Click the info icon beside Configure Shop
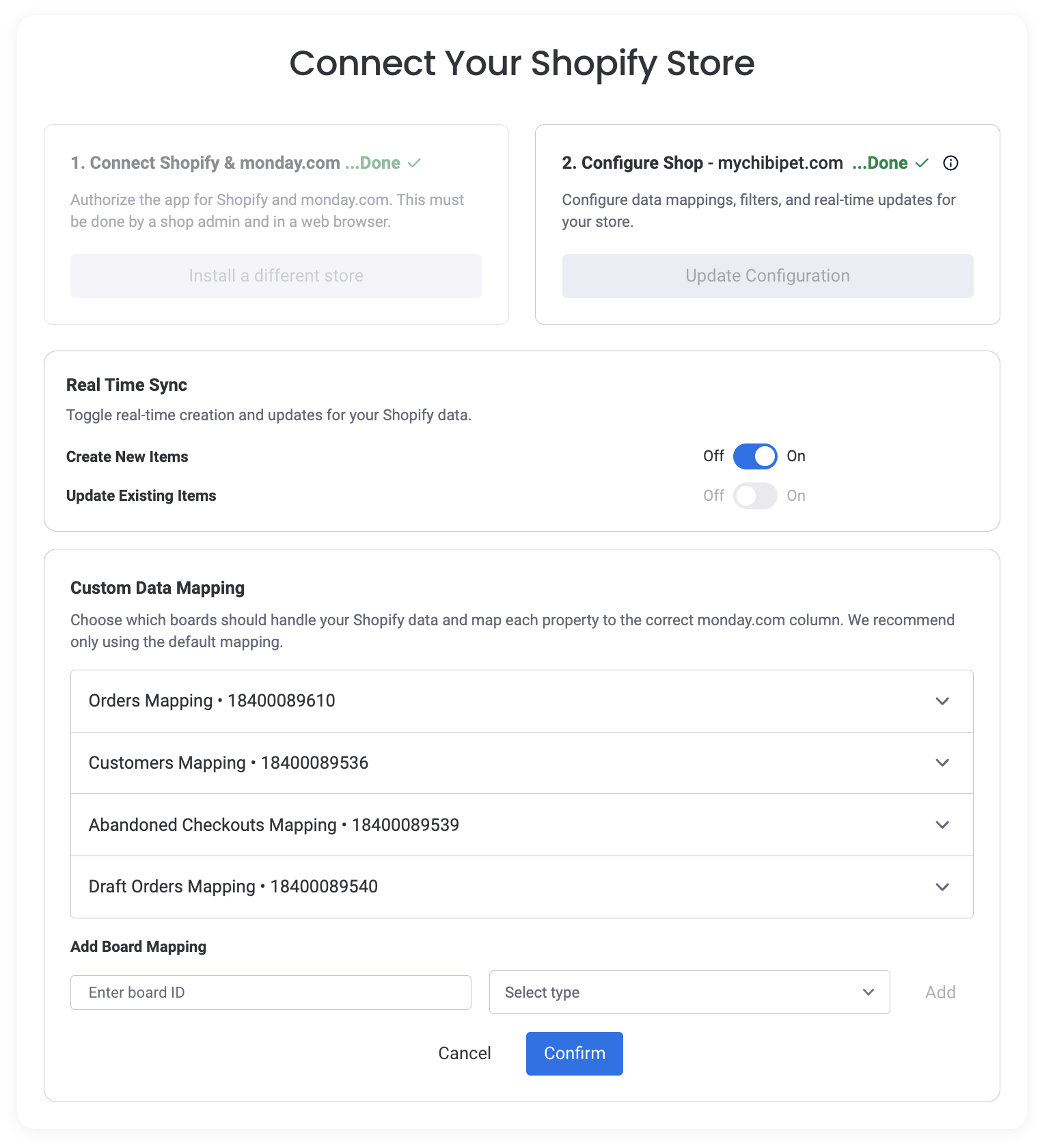1040x1148 pixels. (950, 163)
